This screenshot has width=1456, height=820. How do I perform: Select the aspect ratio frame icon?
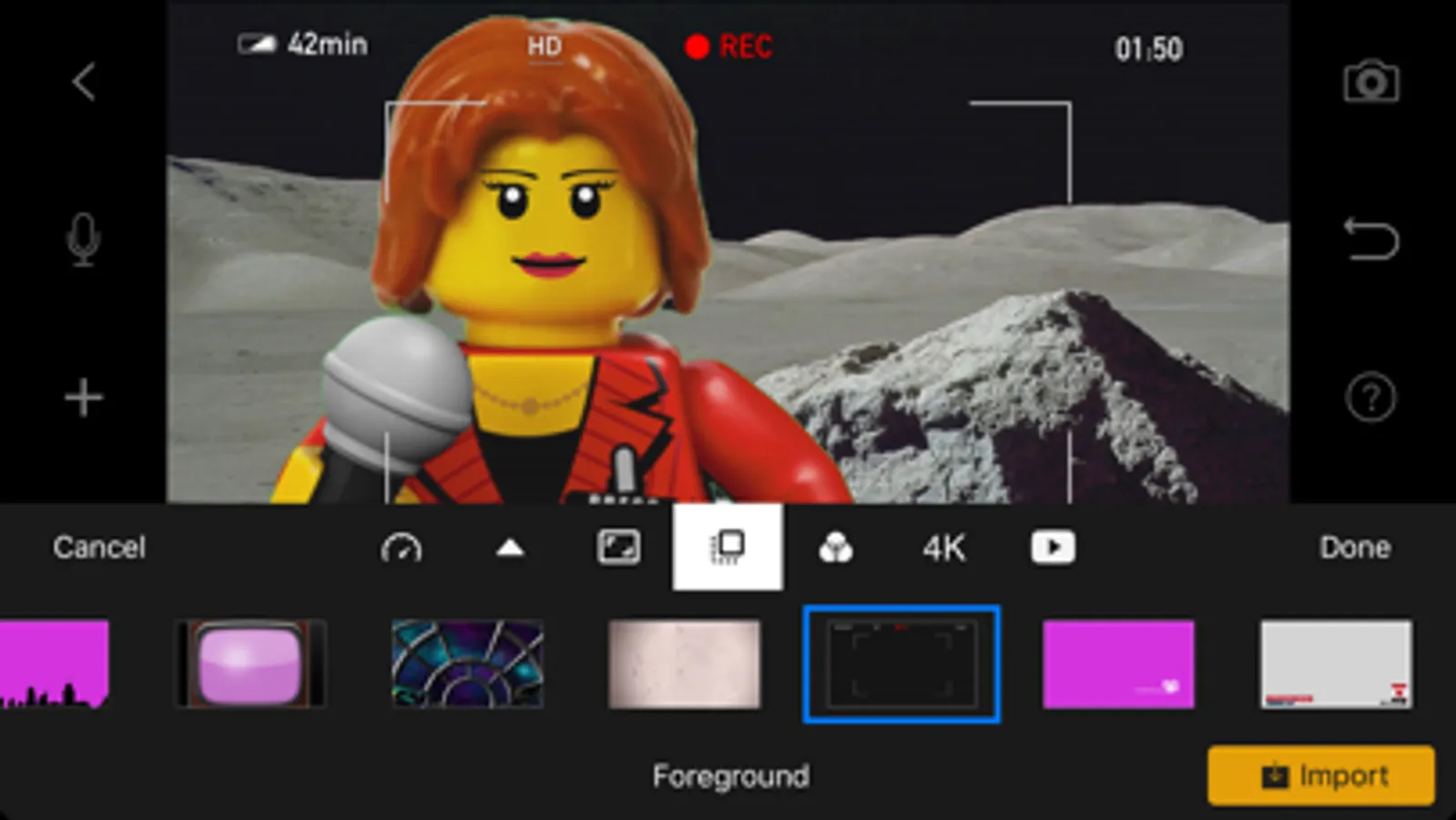(x=618, y=548)
